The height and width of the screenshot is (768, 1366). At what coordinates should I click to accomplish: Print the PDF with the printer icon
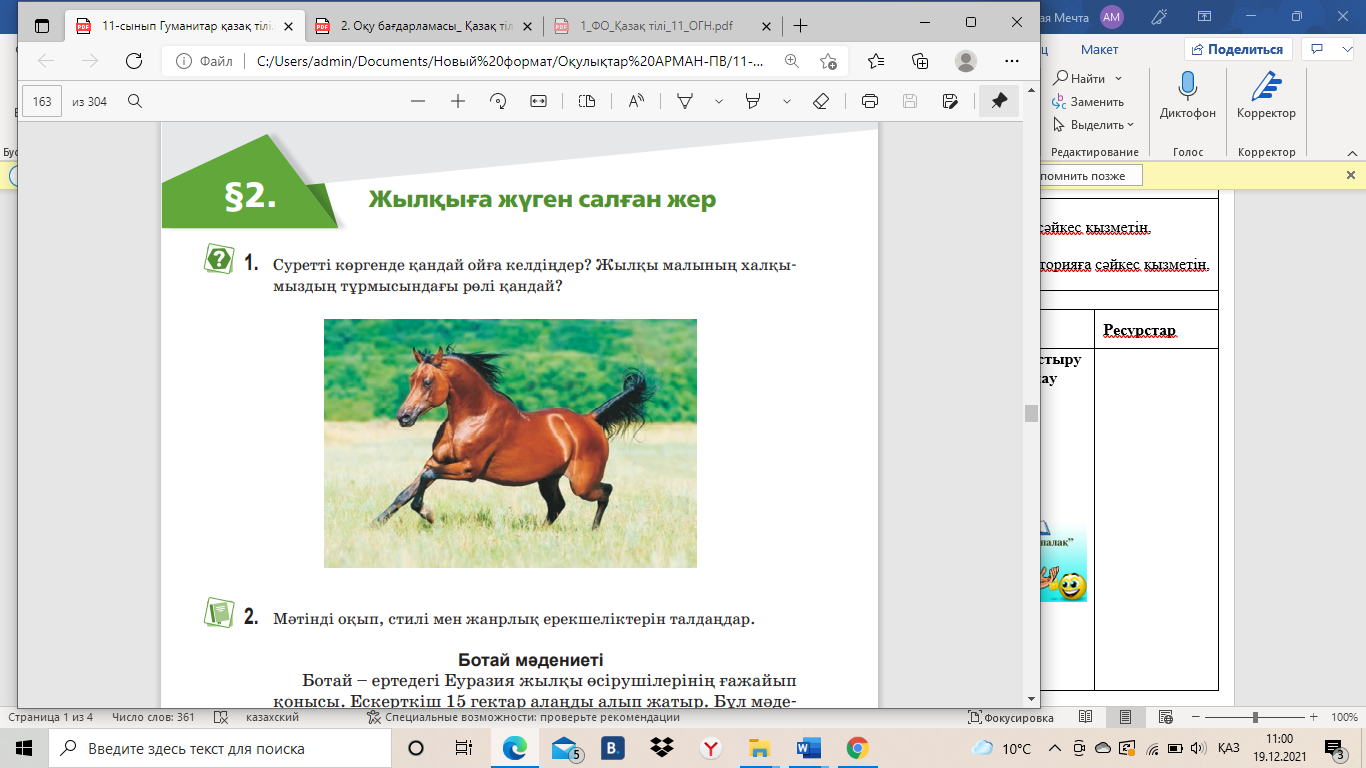(870, 101)
